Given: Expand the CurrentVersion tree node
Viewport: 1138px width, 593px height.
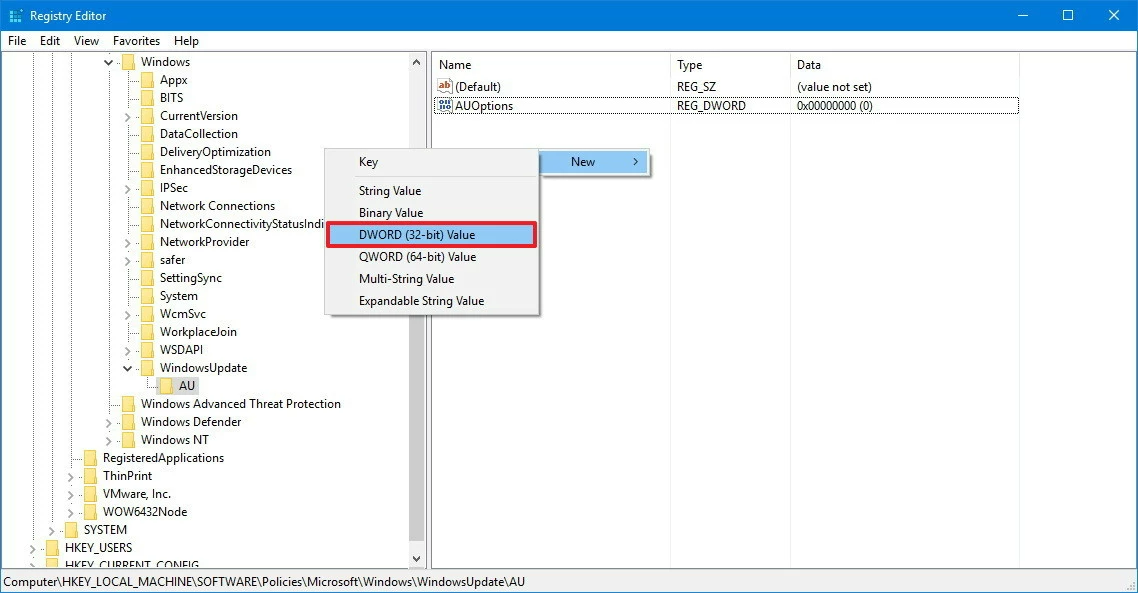Looking at the screenshot, I should tap(127, 116).
